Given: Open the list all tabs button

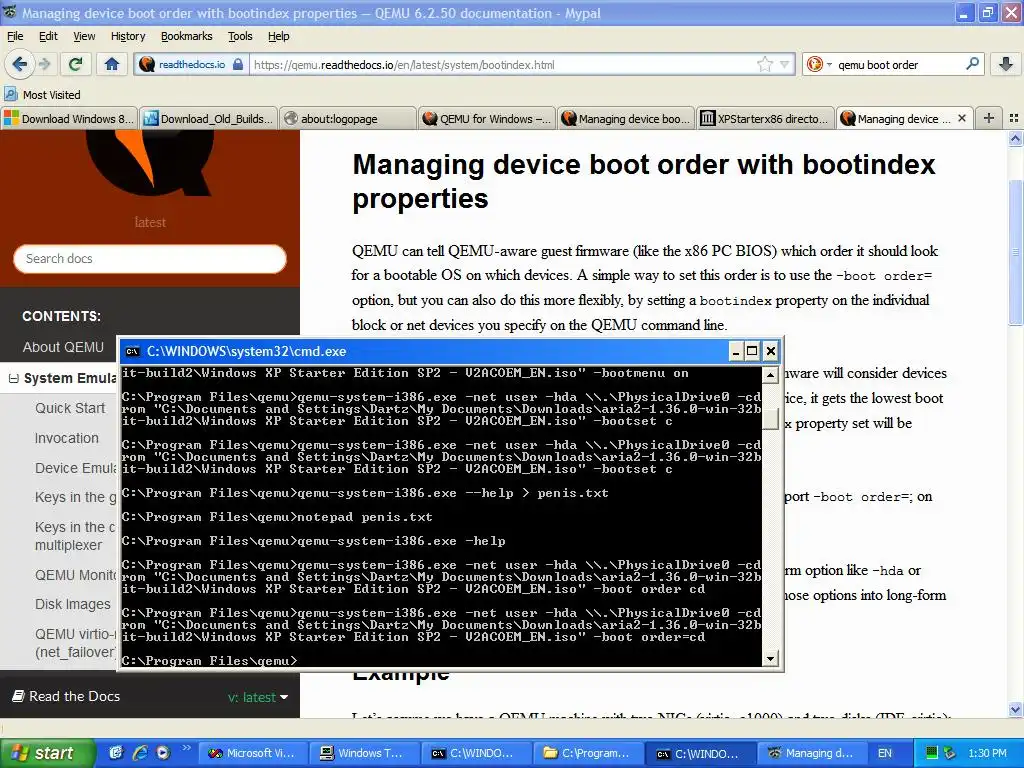Looking at the screenshot, I should 1014,118.
